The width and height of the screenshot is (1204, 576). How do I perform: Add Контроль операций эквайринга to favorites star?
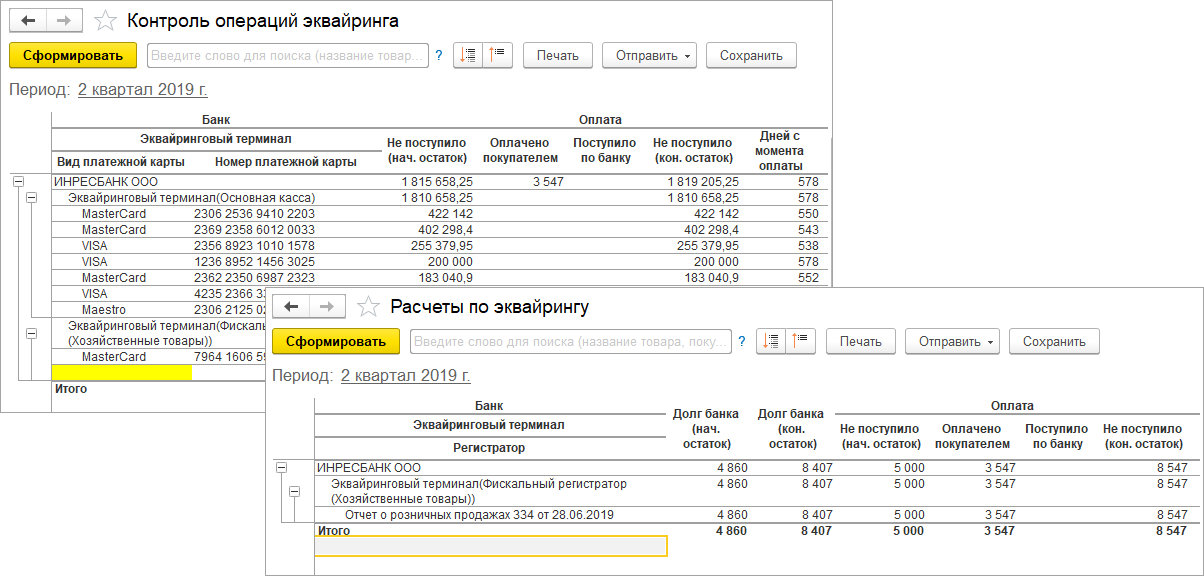[x=104, y=20]
